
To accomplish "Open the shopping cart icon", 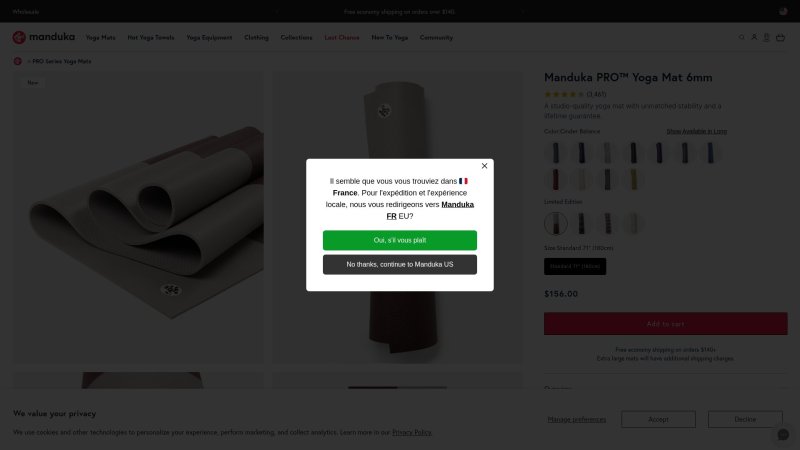I will point(780,37).
